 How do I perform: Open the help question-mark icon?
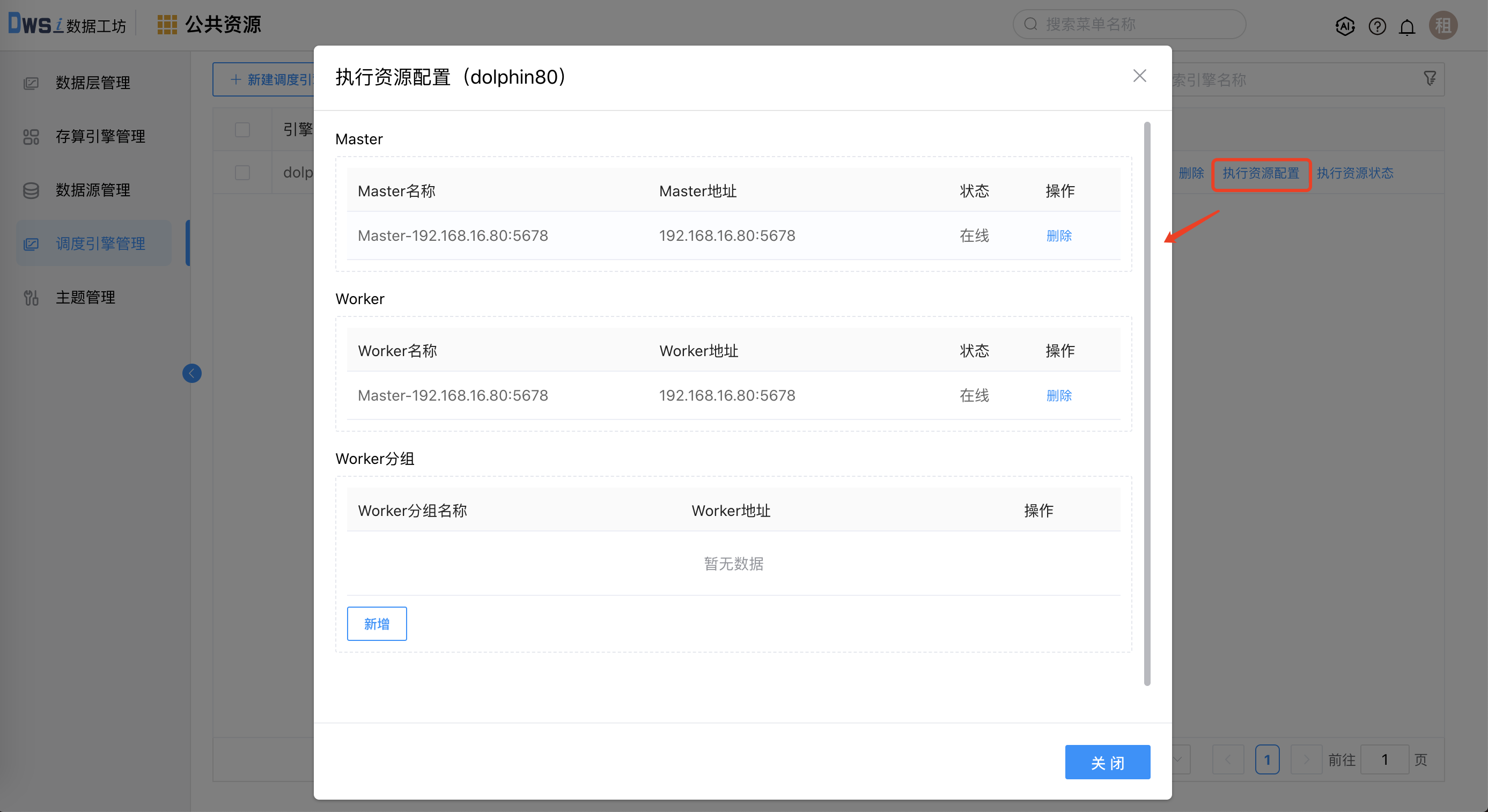1377,26
